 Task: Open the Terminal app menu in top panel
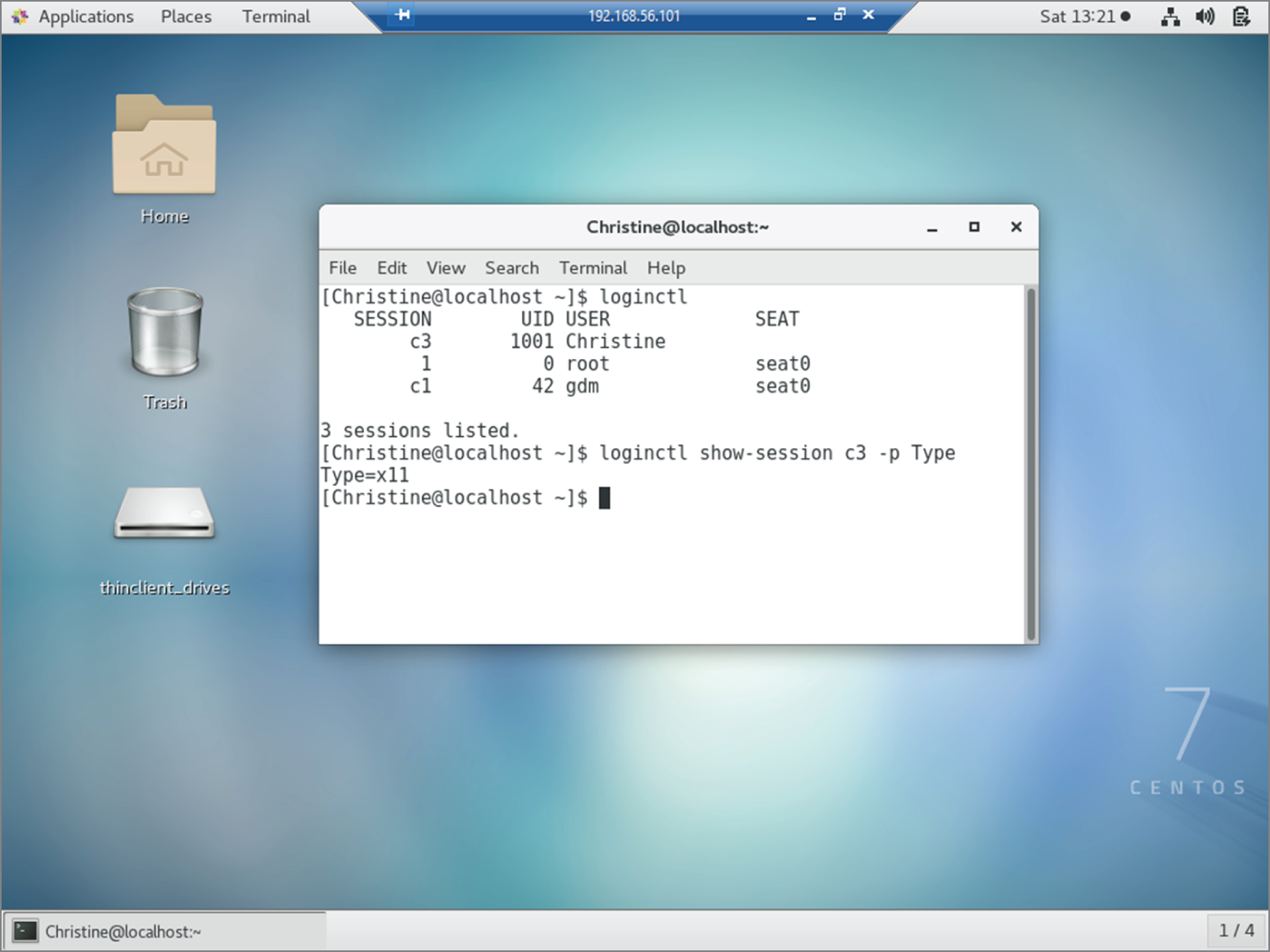click(x=276, y=16)
